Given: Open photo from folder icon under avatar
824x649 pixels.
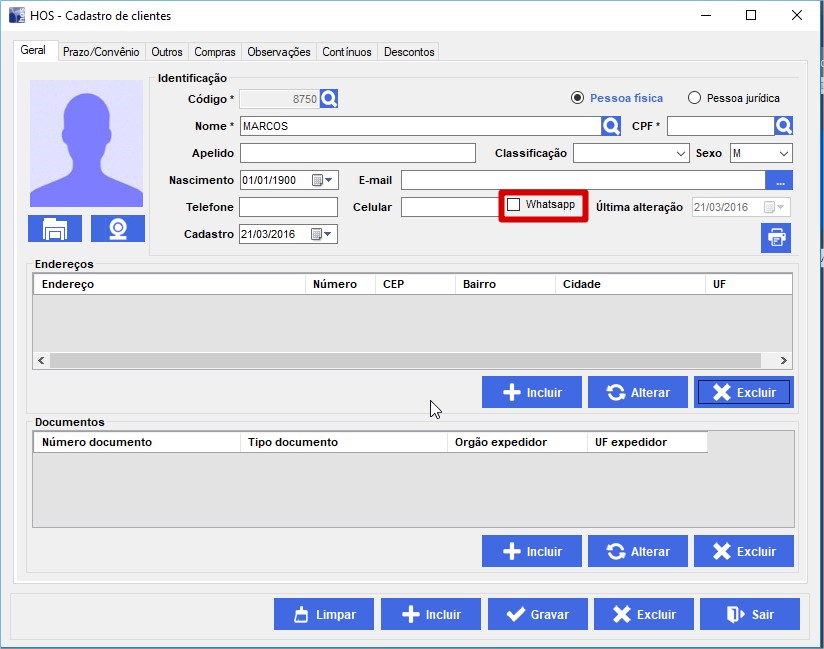Looking at the screenshot, I should [55, 229].
